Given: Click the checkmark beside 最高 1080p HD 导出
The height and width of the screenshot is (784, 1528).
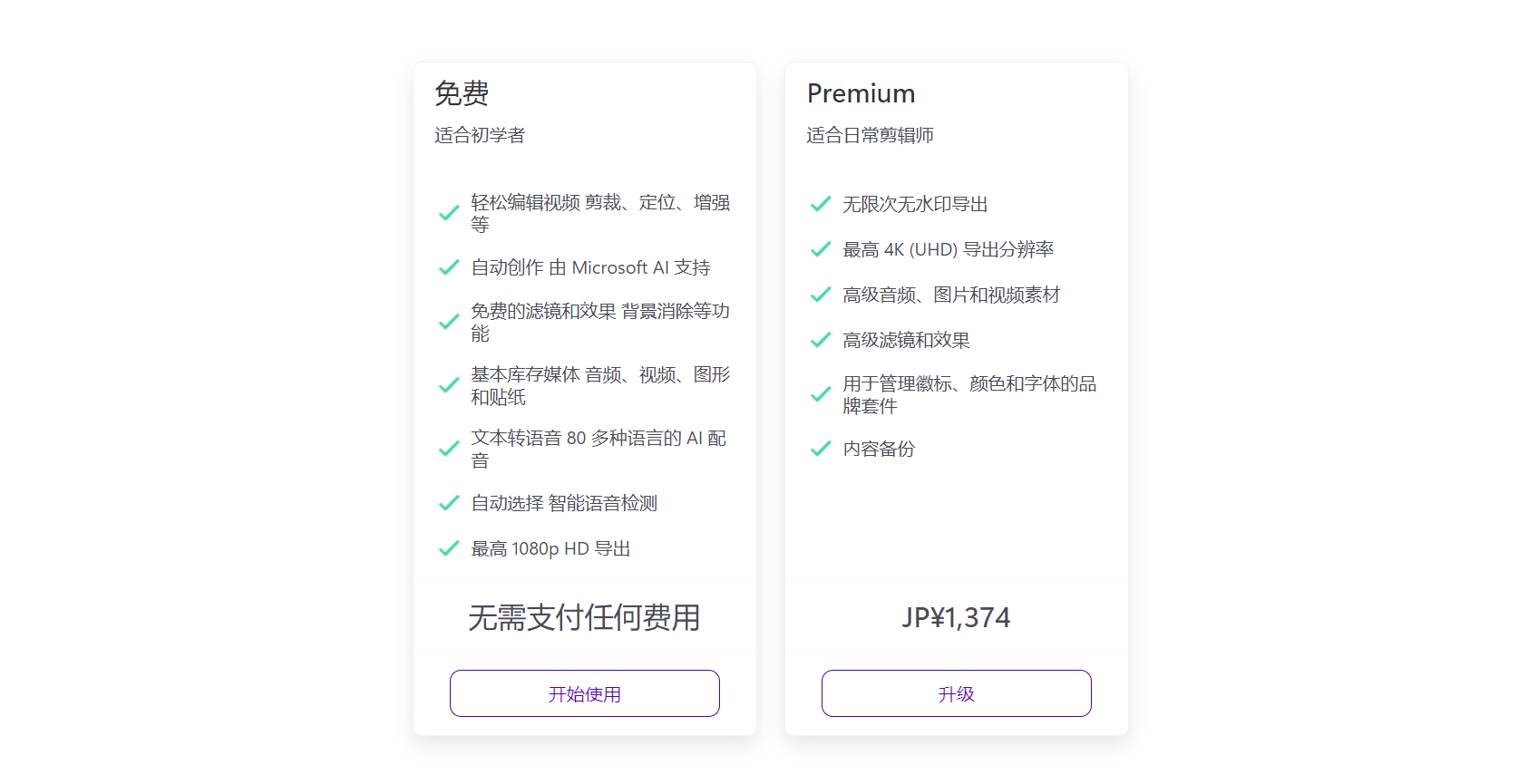Looking at the screenshot, I should 448,547.
